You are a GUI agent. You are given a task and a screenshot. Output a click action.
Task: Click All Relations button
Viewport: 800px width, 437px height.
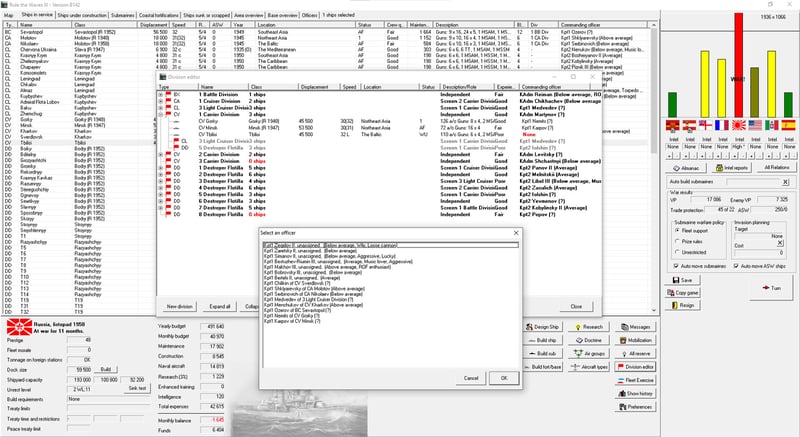tap(777, 168)
